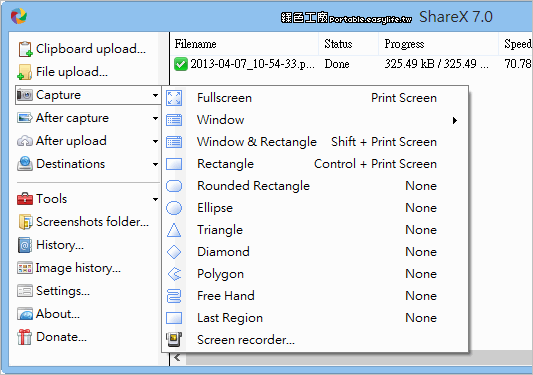This screenshot has width=533, height=375.
Task: Click the Screen recorder icon
Action: 174,340
